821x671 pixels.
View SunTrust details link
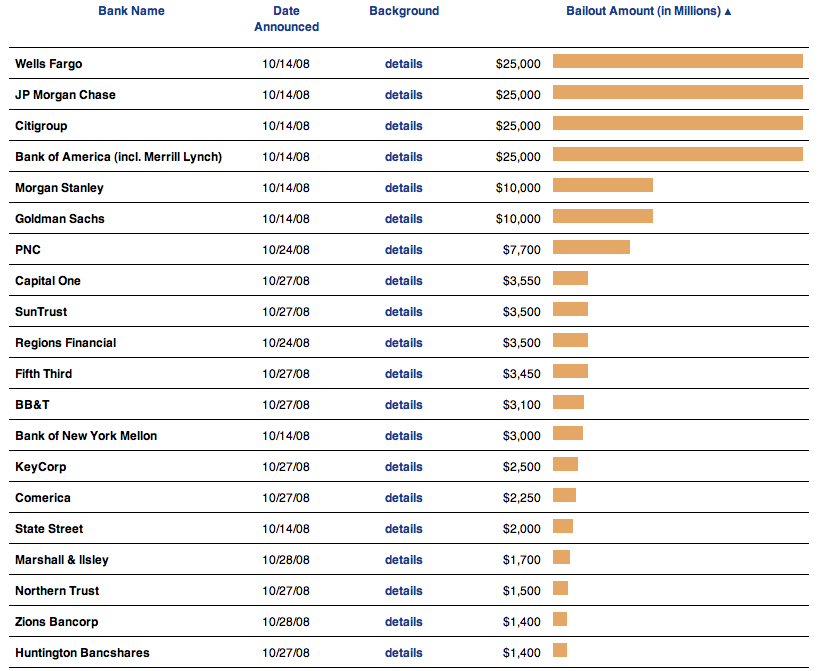point(404,312)
